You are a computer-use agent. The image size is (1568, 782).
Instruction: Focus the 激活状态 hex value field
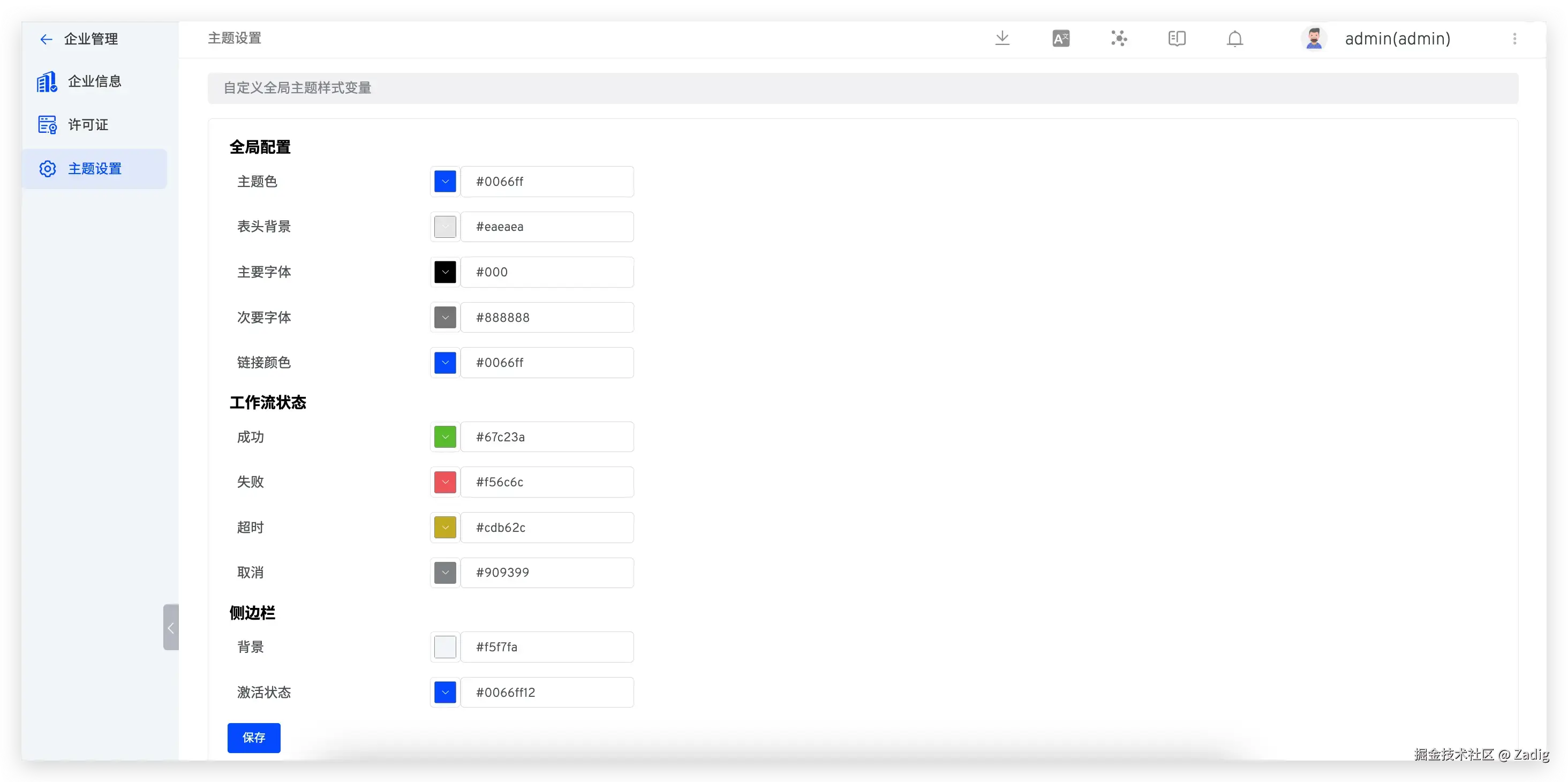click(x=547, y=693)
